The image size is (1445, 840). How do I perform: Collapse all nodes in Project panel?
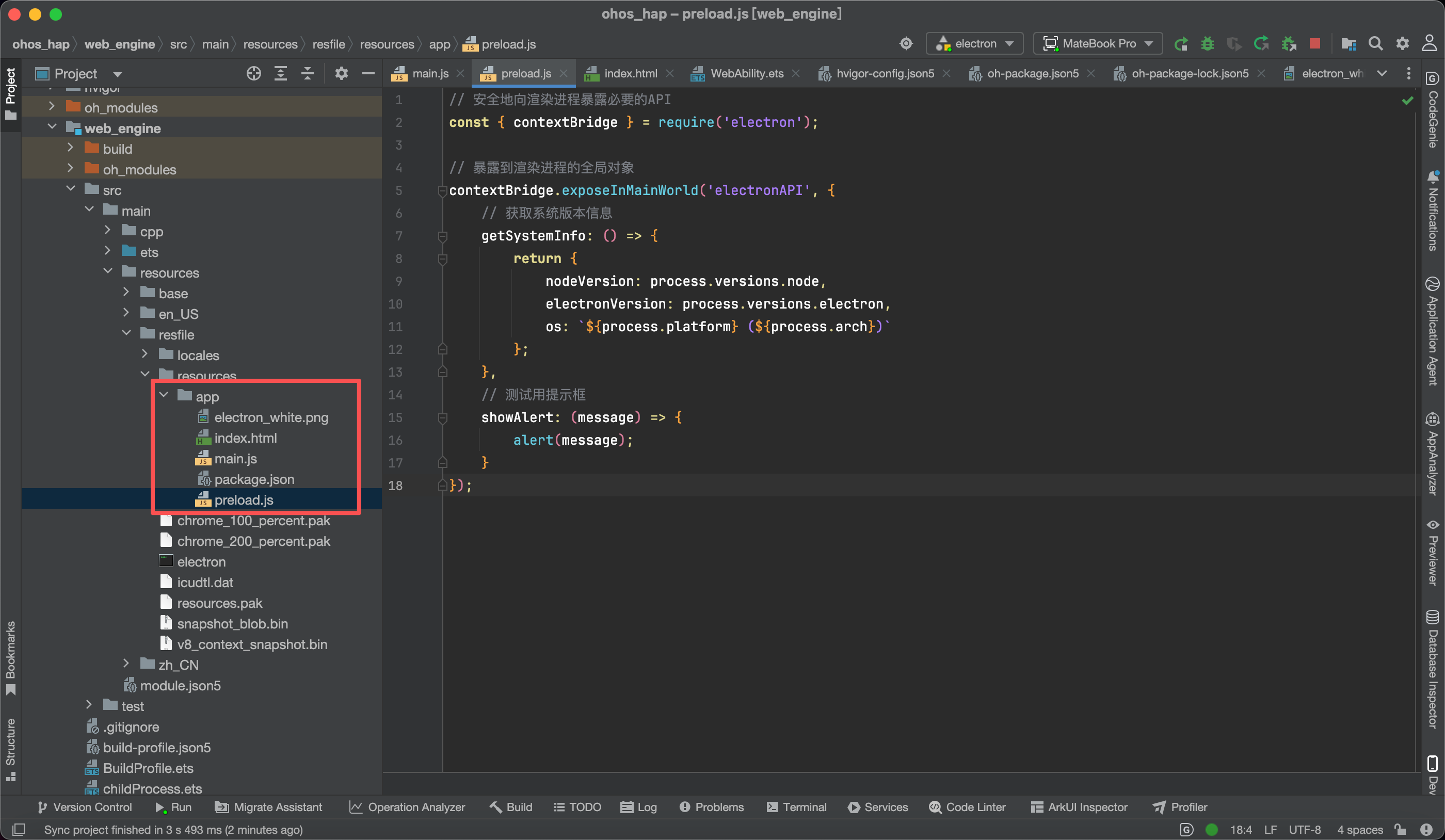308,73
